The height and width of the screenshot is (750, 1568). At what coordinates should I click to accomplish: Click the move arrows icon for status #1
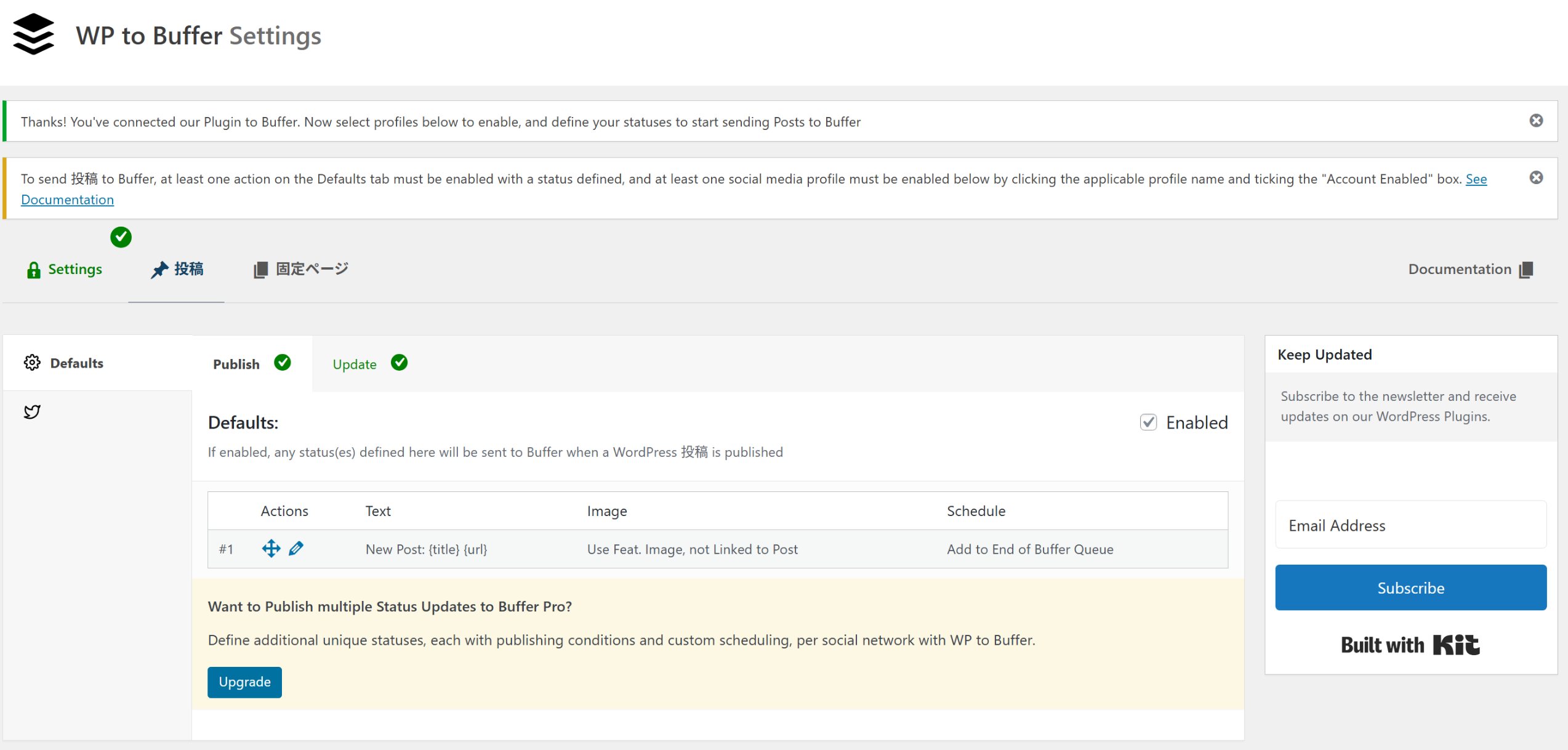click(x=271, y=548)
